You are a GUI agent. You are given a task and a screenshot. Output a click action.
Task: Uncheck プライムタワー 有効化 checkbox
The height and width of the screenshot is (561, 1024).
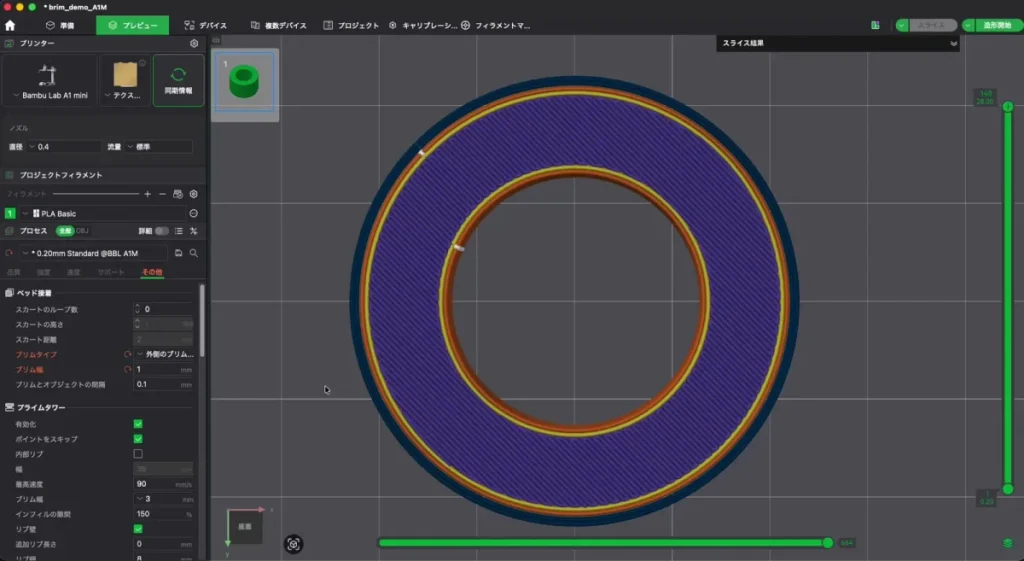[x=138, y=424]
